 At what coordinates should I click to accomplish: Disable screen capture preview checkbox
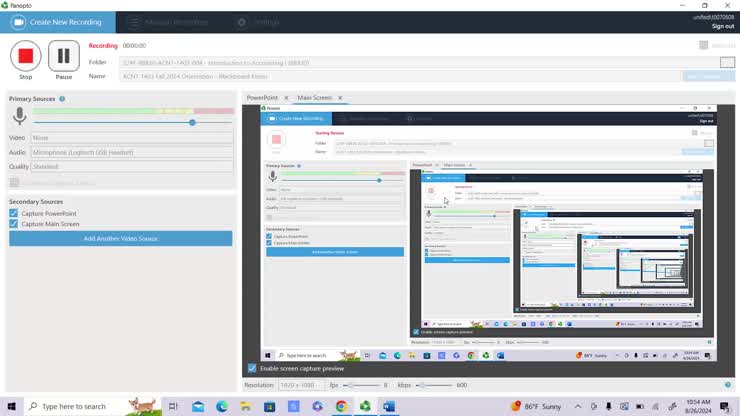(x=252, y=368)
